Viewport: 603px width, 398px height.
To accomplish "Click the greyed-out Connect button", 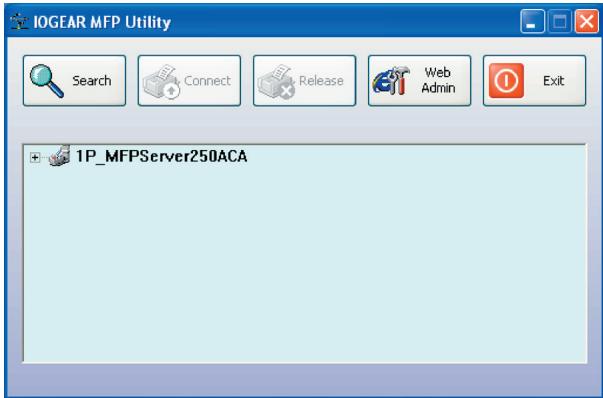I will [x=189, y=80].
